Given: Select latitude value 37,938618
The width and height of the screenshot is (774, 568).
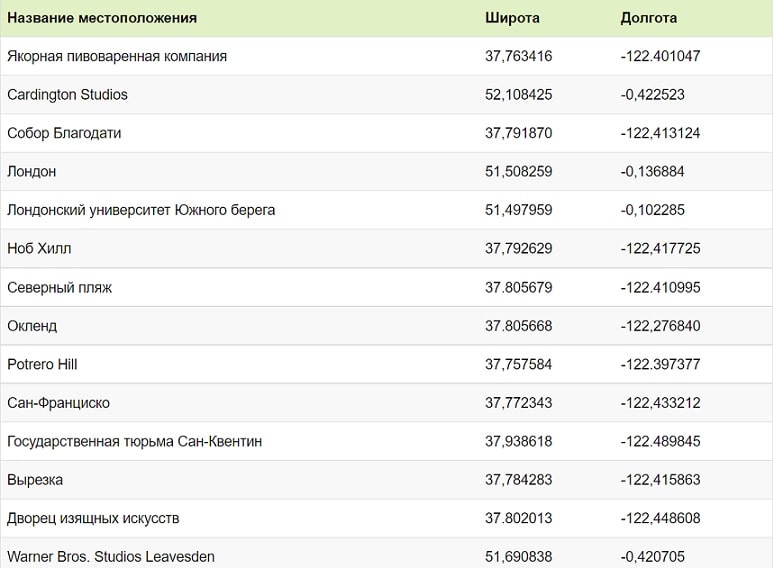Looking at the screenshot, I should (518, 441).
